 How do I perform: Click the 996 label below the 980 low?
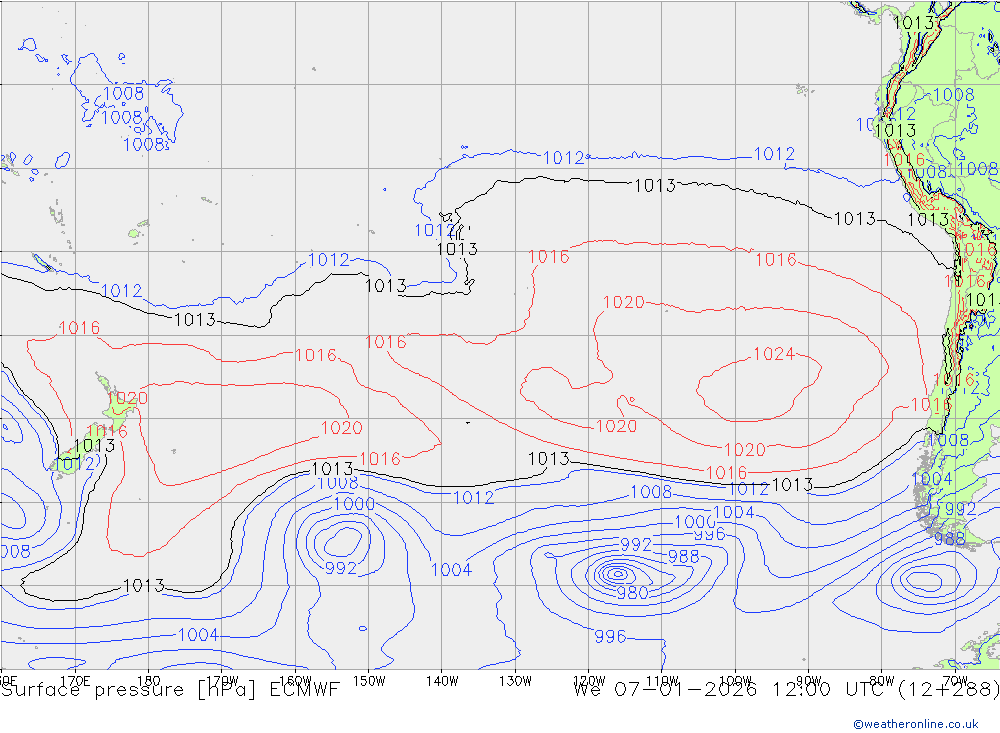[x=610, y=637]
